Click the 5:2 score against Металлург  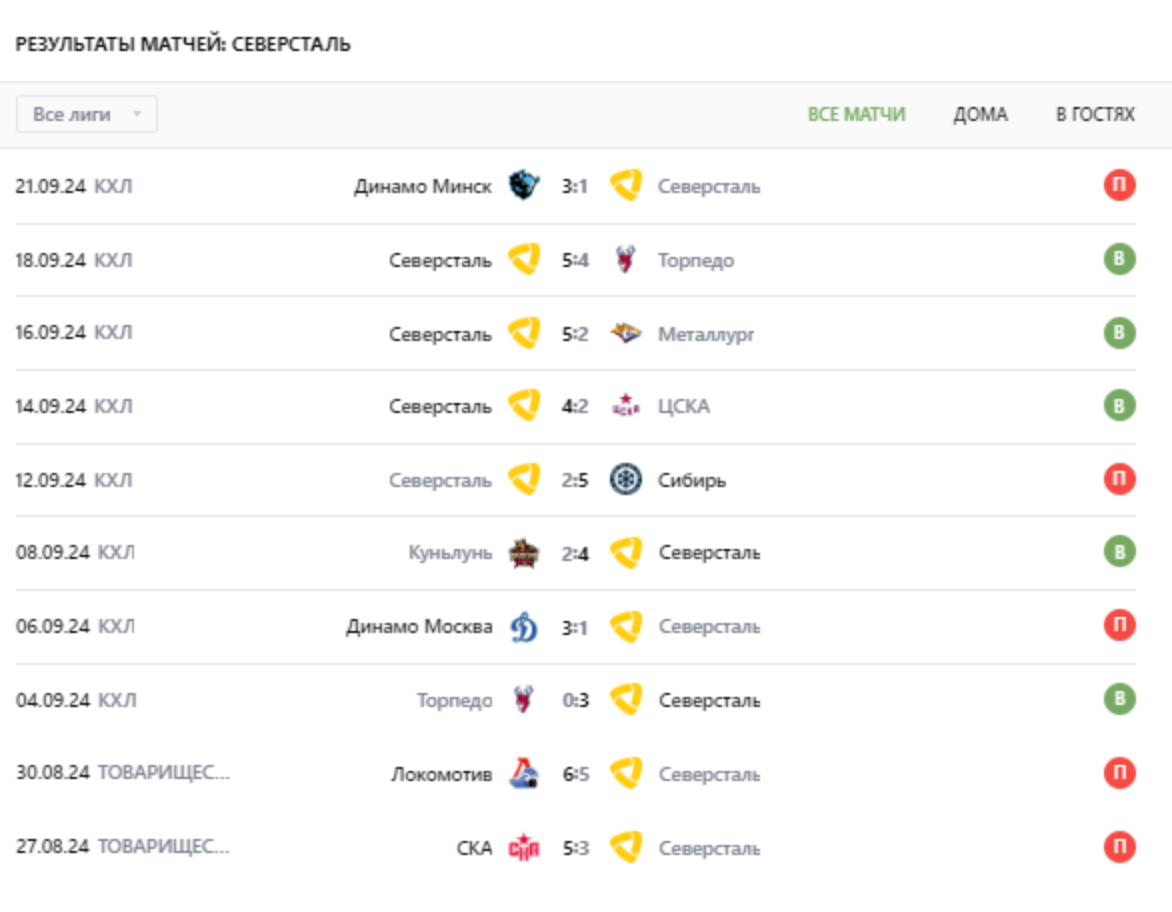tap(575, 334)
